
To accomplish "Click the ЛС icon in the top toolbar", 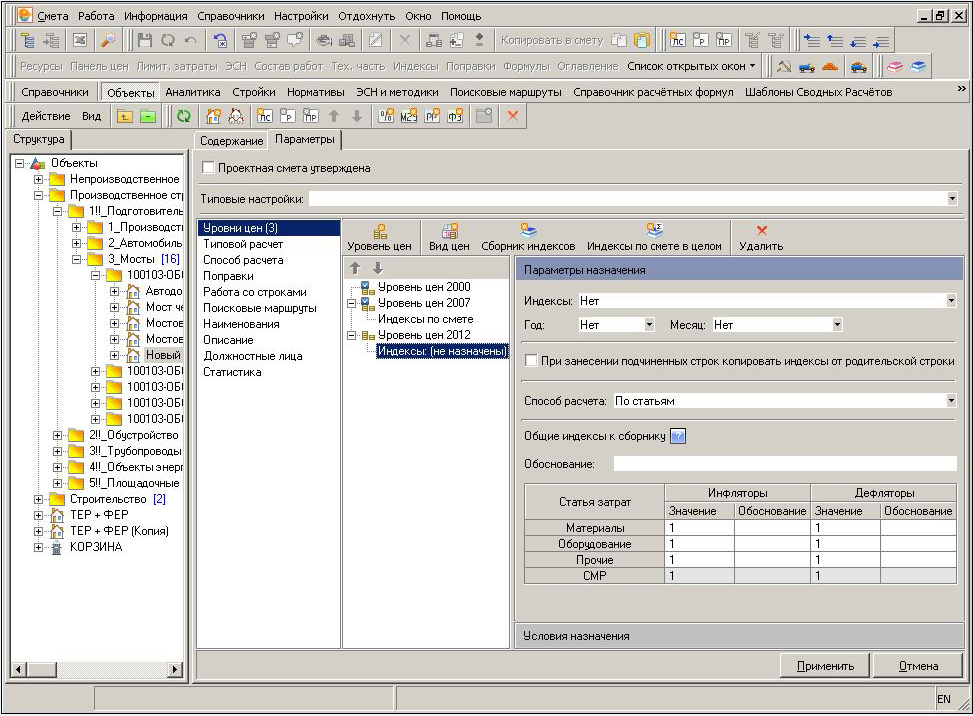I will coord(678,41).
